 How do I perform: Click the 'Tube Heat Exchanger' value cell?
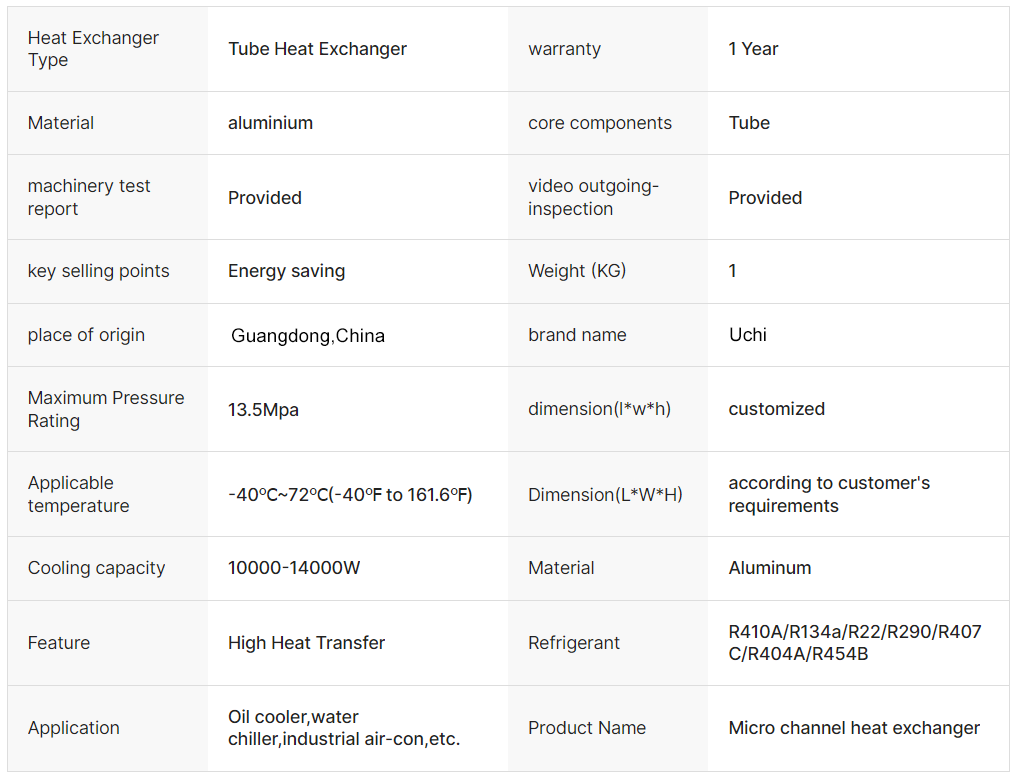(317, 49)
